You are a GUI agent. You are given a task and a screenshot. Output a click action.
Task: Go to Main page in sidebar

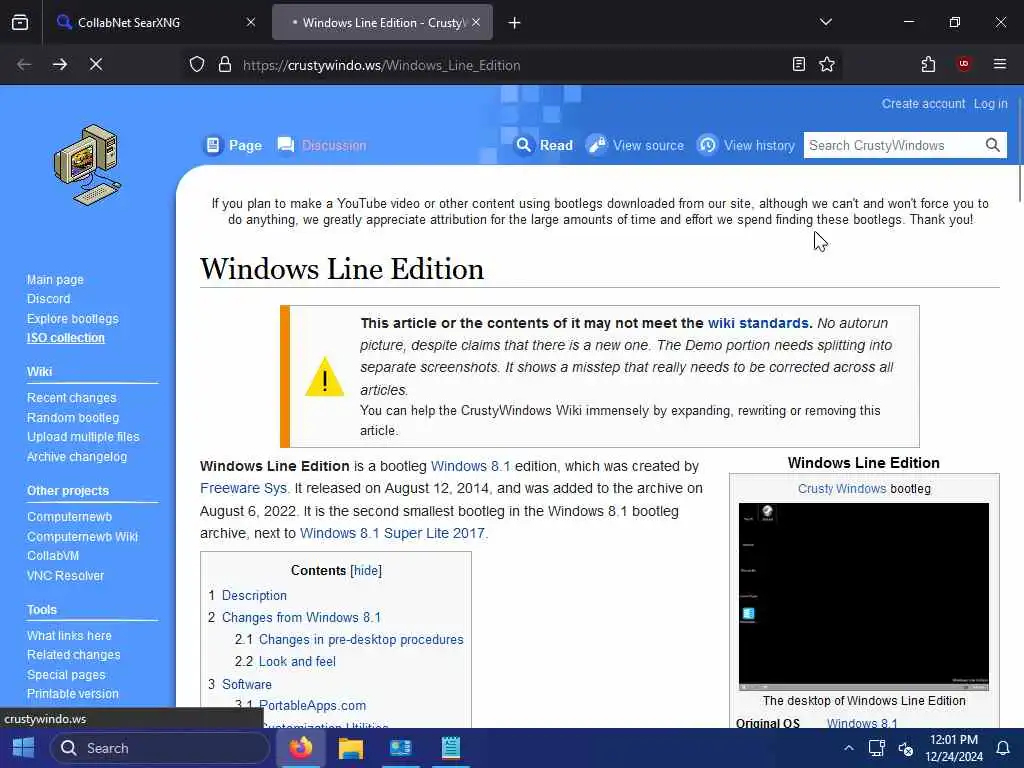point(55,280)
